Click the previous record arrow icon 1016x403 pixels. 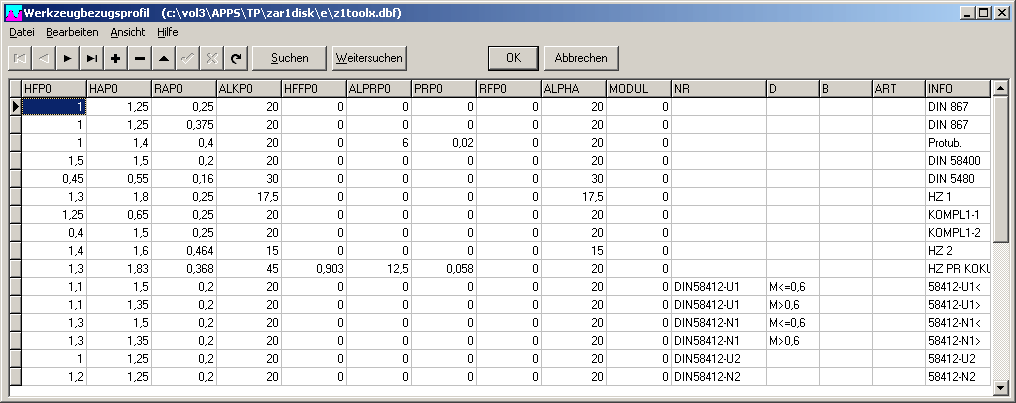click(44, 58)
